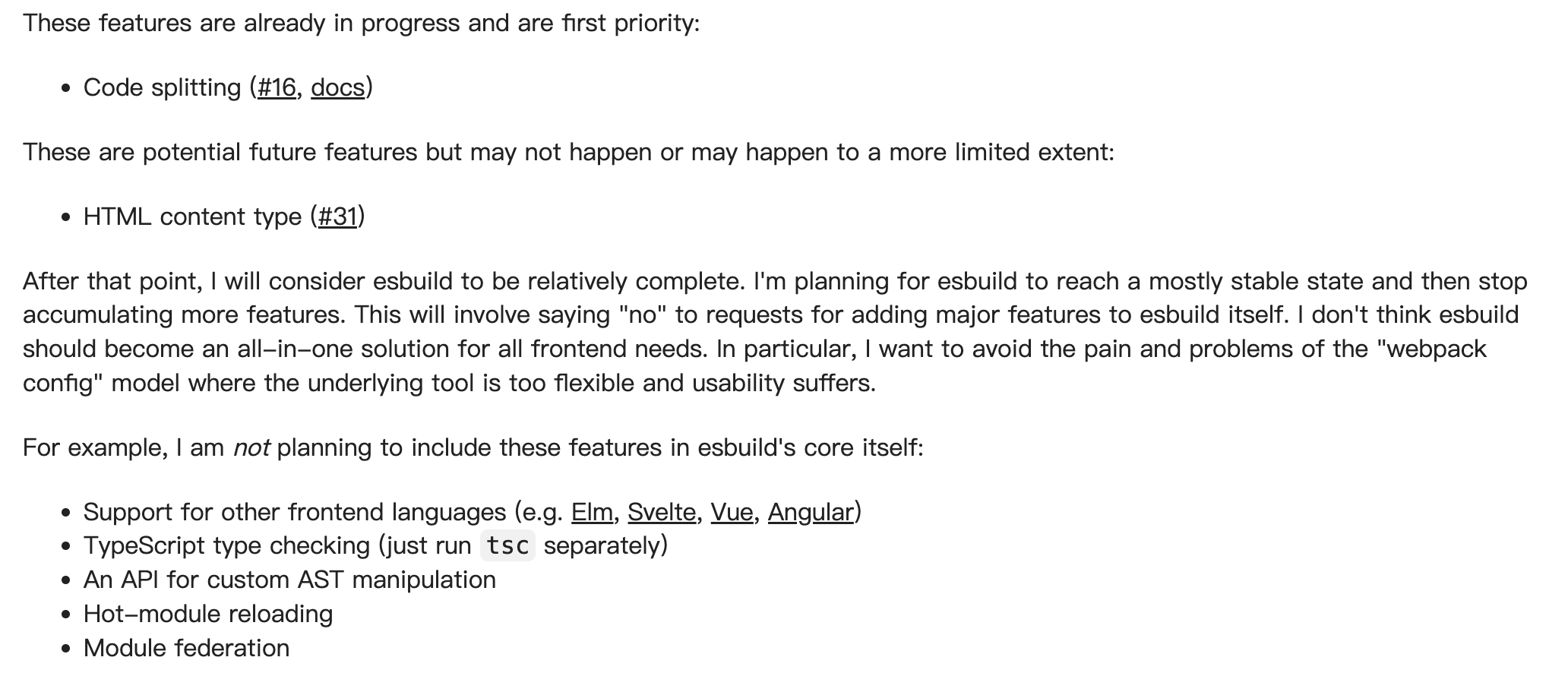Click the "first priority" sentence
This screenshot has width=1568, height=673.
(361, 24)
